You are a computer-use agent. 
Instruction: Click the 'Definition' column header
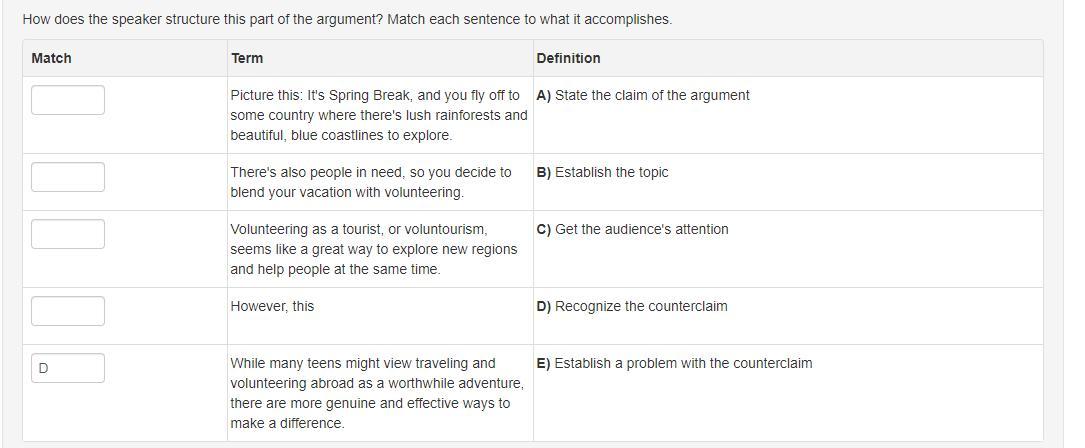pyautogui.click(x=568, y=58)
